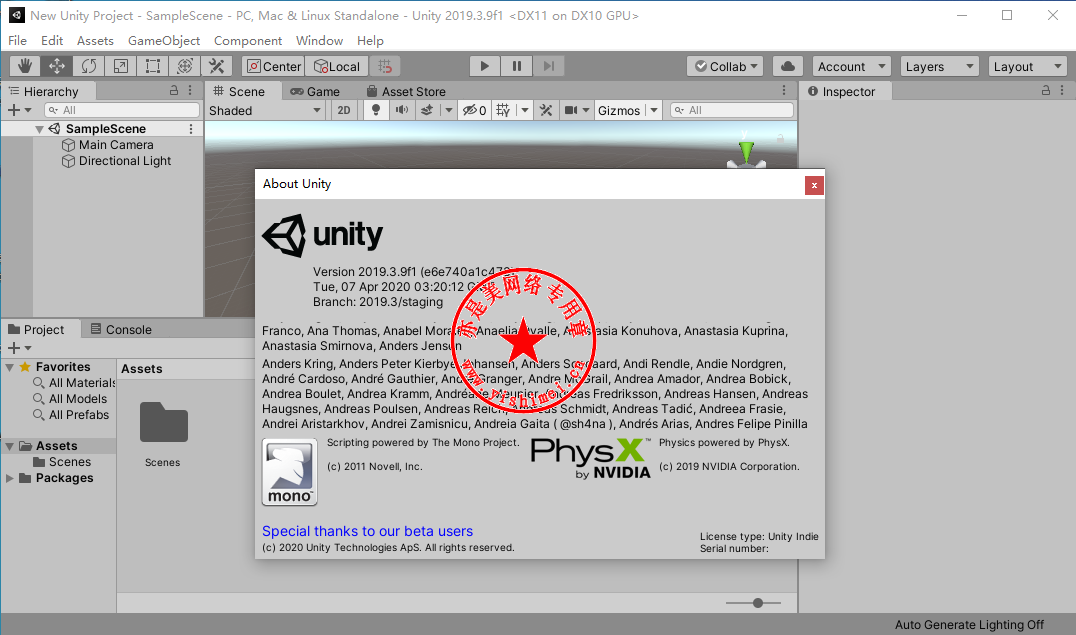Toggle scene lighting bulb icon
This screenshot has height=635, width=1076.
pos(375,111)
